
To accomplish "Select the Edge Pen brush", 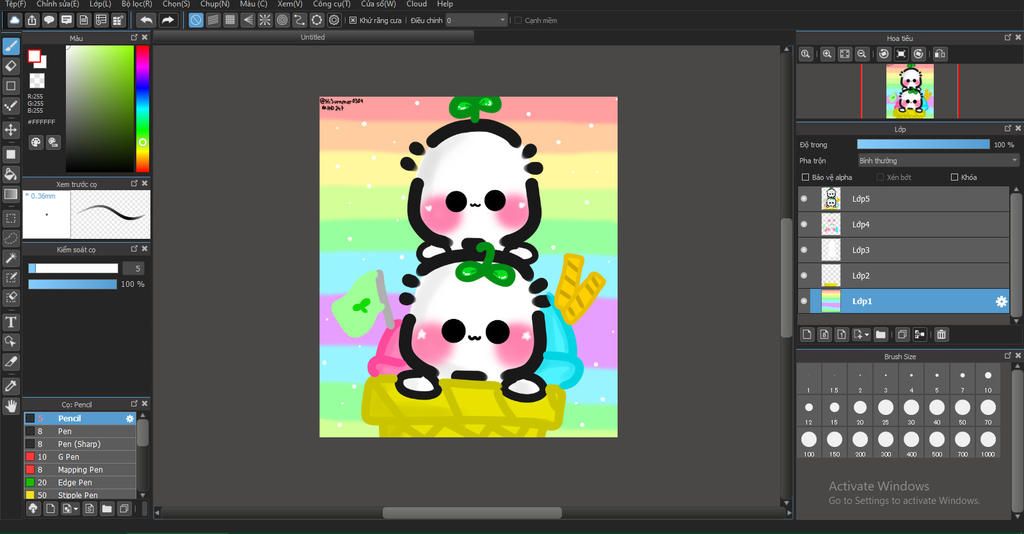I will coord(80,482).
